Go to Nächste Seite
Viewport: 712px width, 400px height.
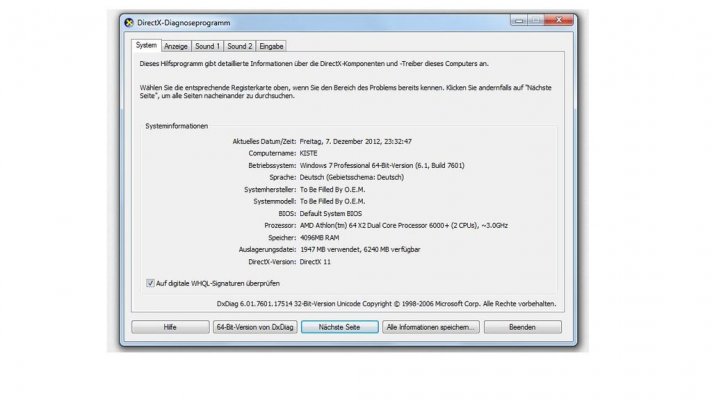point(340,327)
